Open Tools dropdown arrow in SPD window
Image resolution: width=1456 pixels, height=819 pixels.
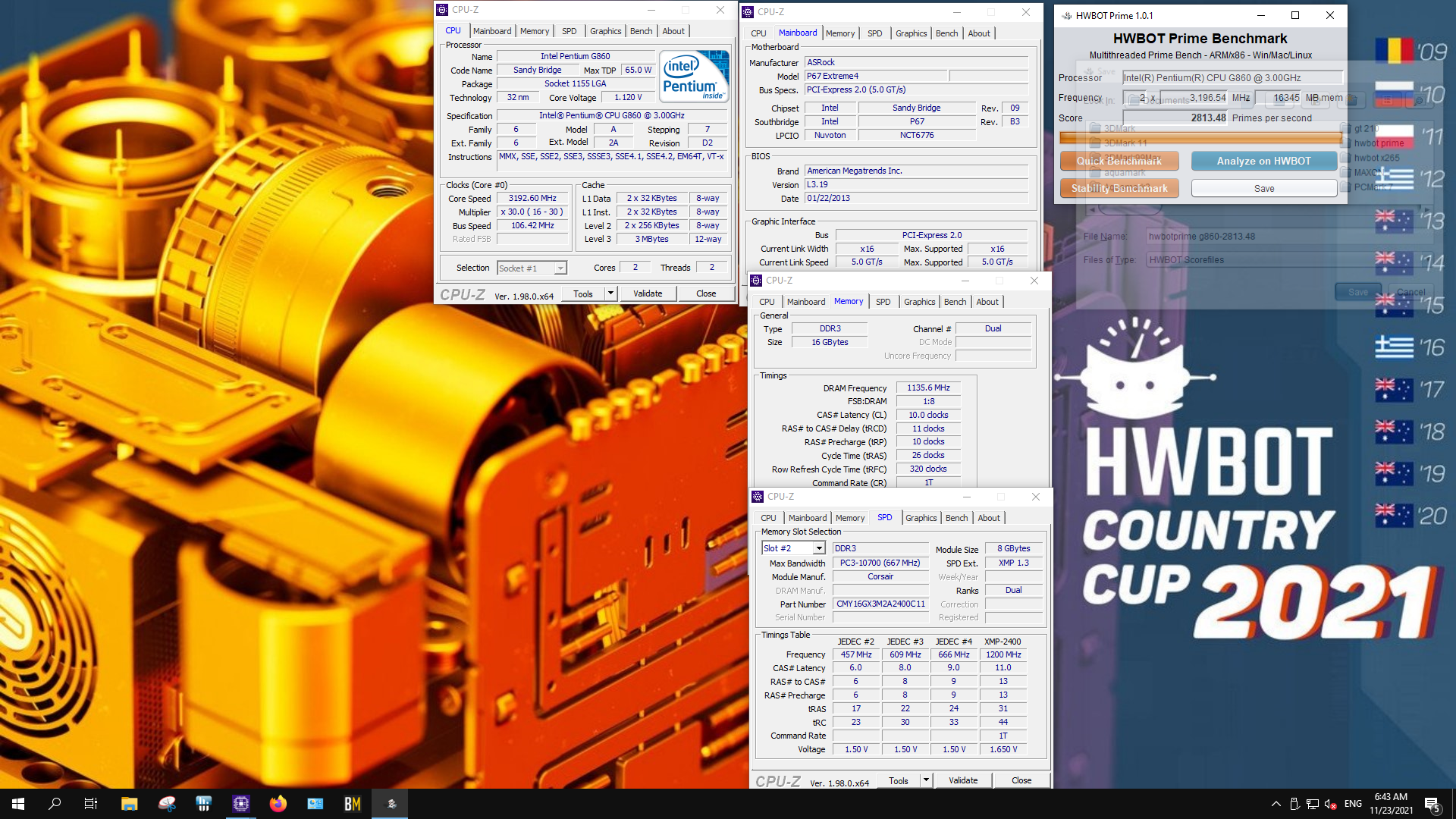(926, 780)
